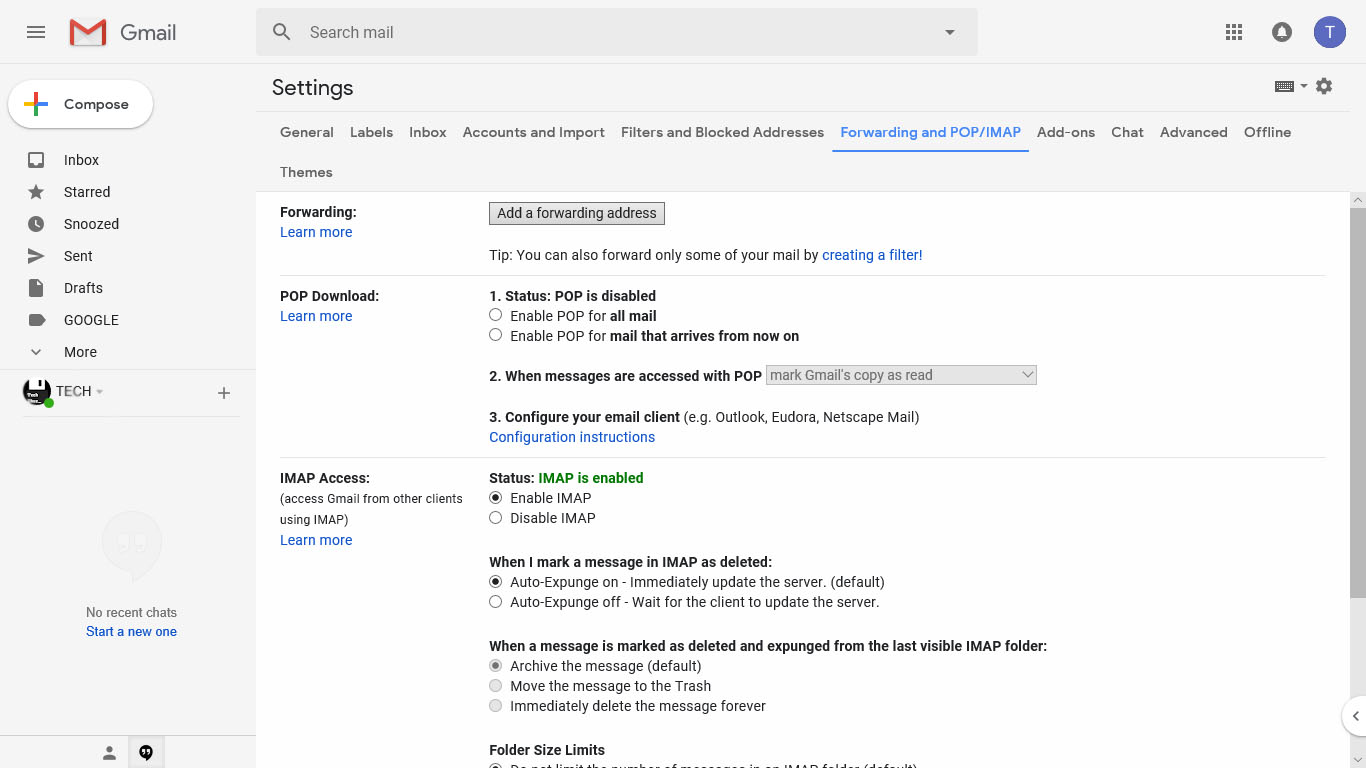Viewport: 1366px width, 768px height.
Task: Click in the Search mail field
Action: pos(617,32)
